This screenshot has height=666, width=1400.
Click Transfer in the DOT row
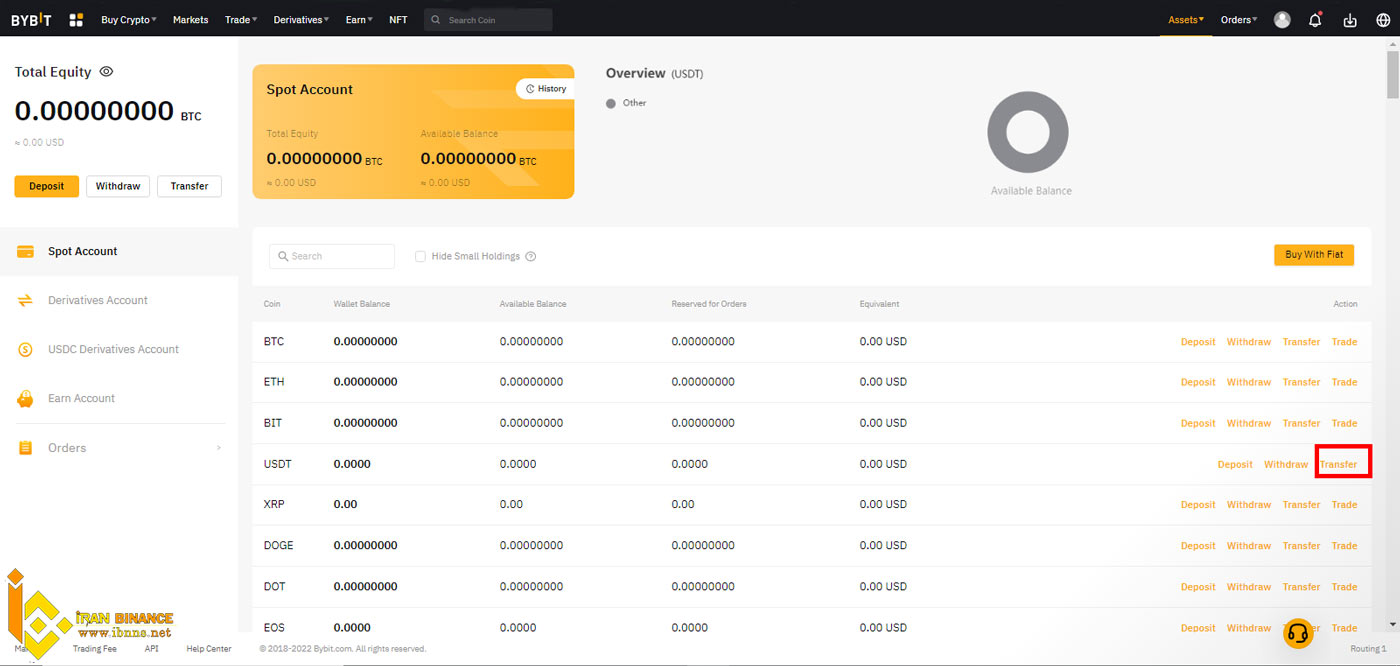1301,587
